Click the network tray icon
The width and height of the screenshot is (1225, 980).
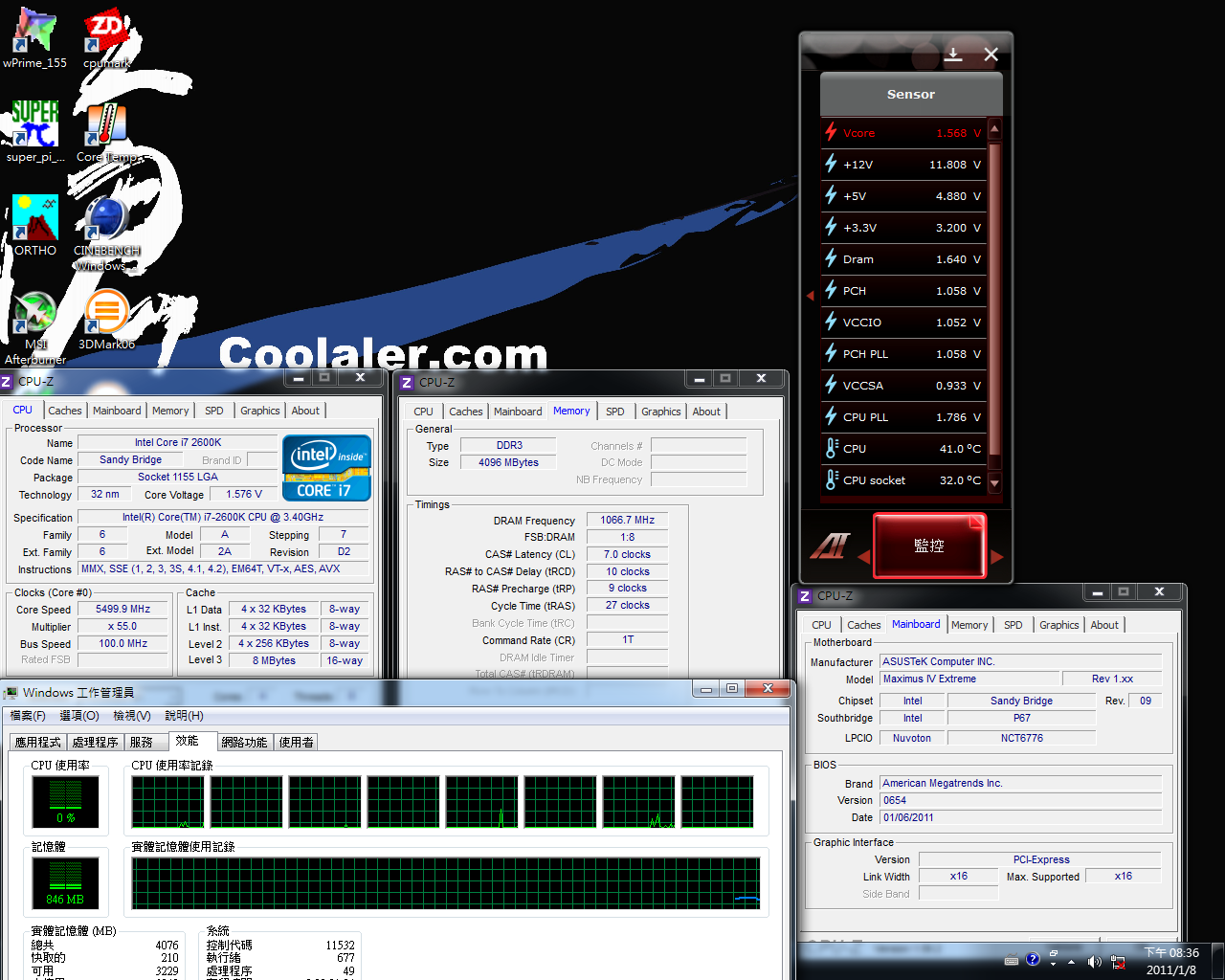tap(1117, 962)
